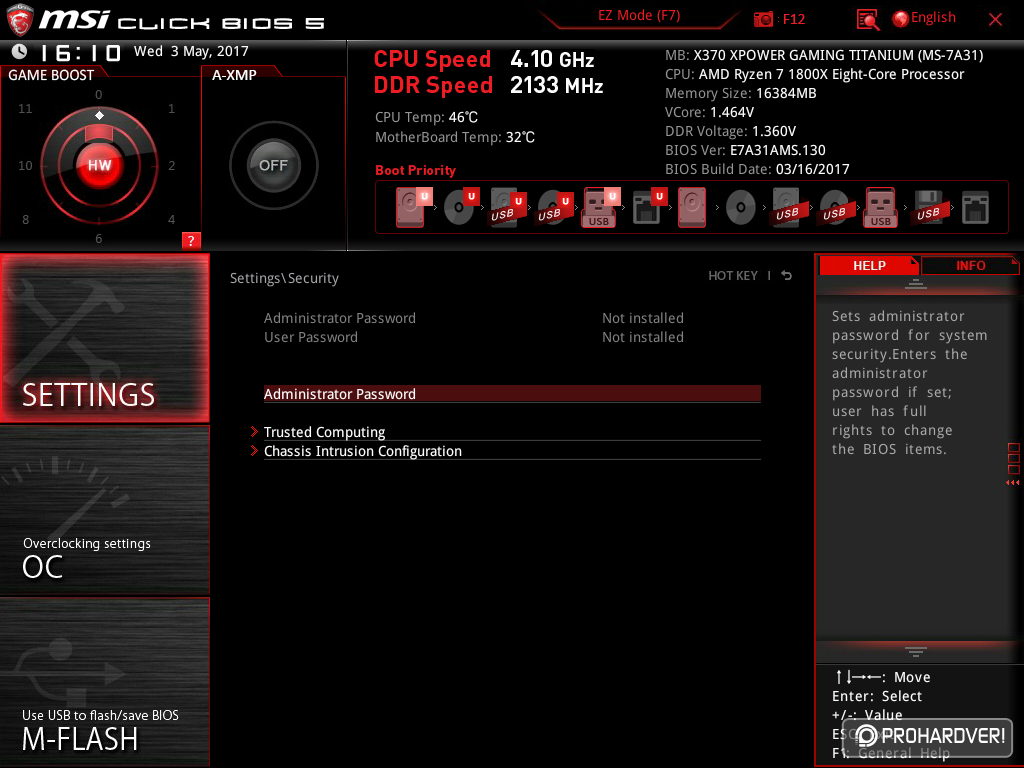Open the OC overclocking settings tile
This screenshot has width=1024, height=768.
coord(104,511)
